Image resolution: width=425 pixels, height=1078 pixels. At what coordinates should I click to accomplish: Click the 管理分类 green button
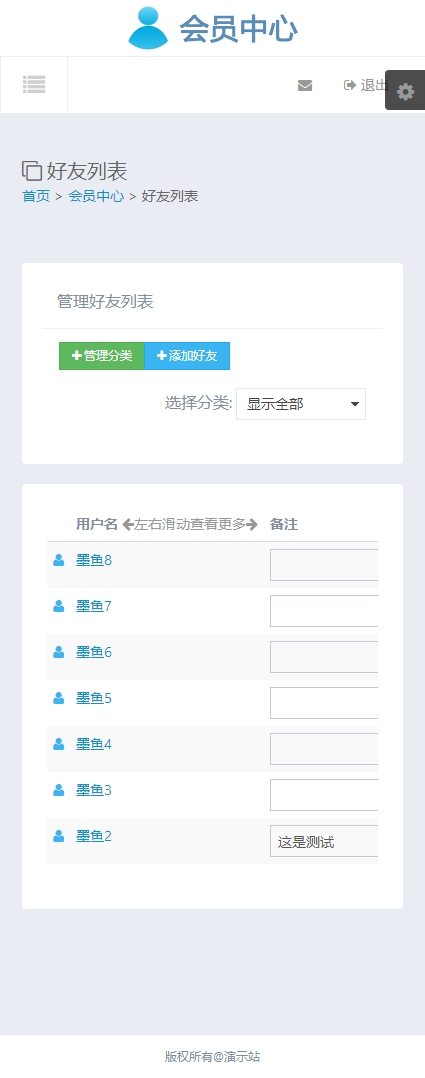[x=102, y=355]
